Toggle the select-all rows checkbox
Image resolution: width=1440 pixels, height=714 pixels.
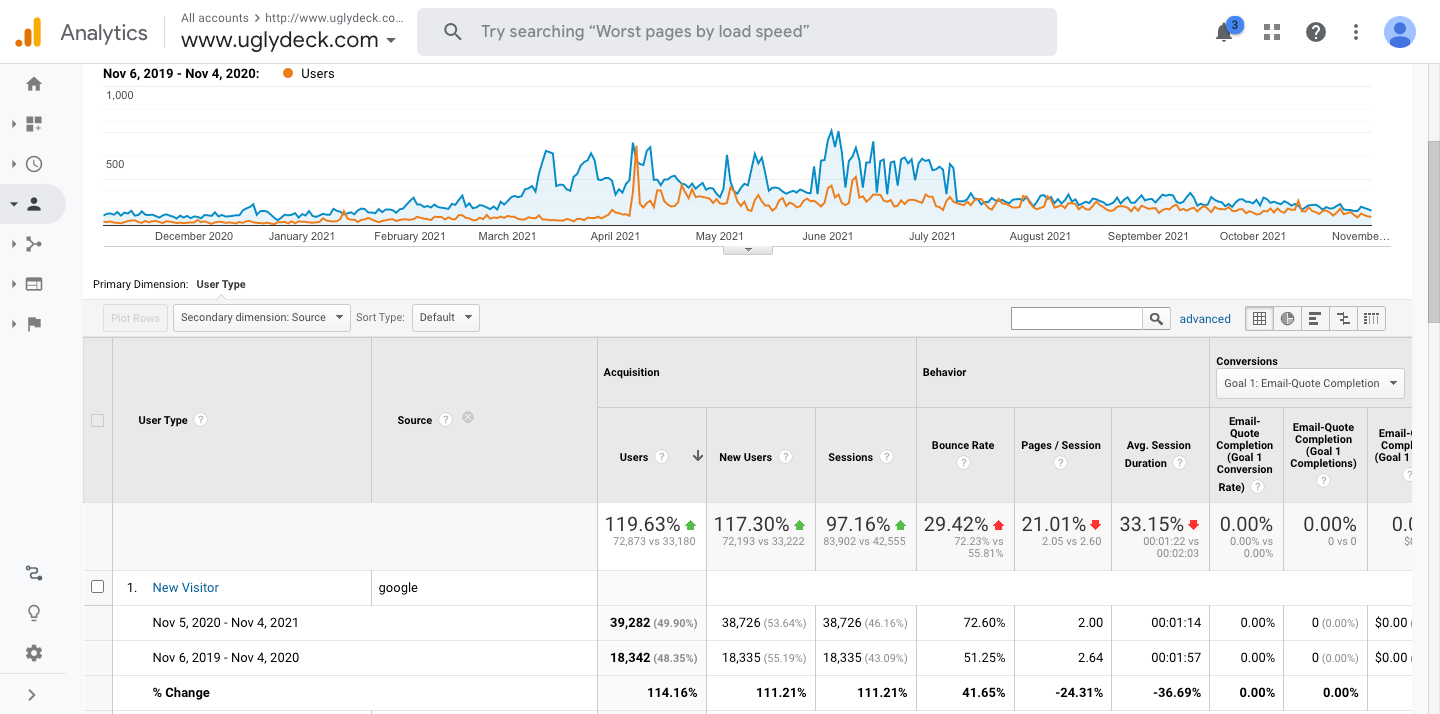pos(98,420)
